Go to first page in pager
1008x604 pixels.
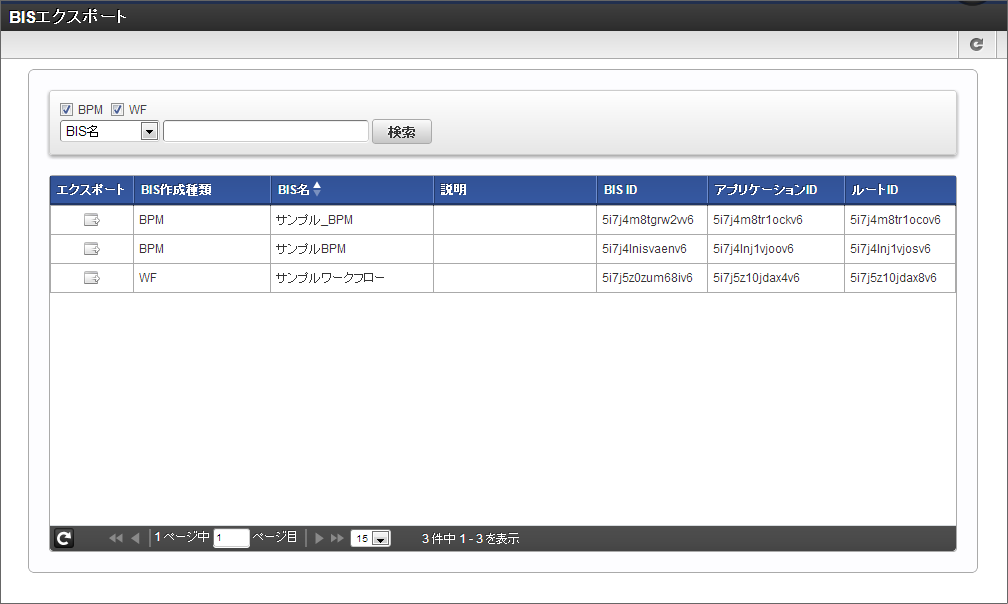pyautogui.click(x=115, y=539)
